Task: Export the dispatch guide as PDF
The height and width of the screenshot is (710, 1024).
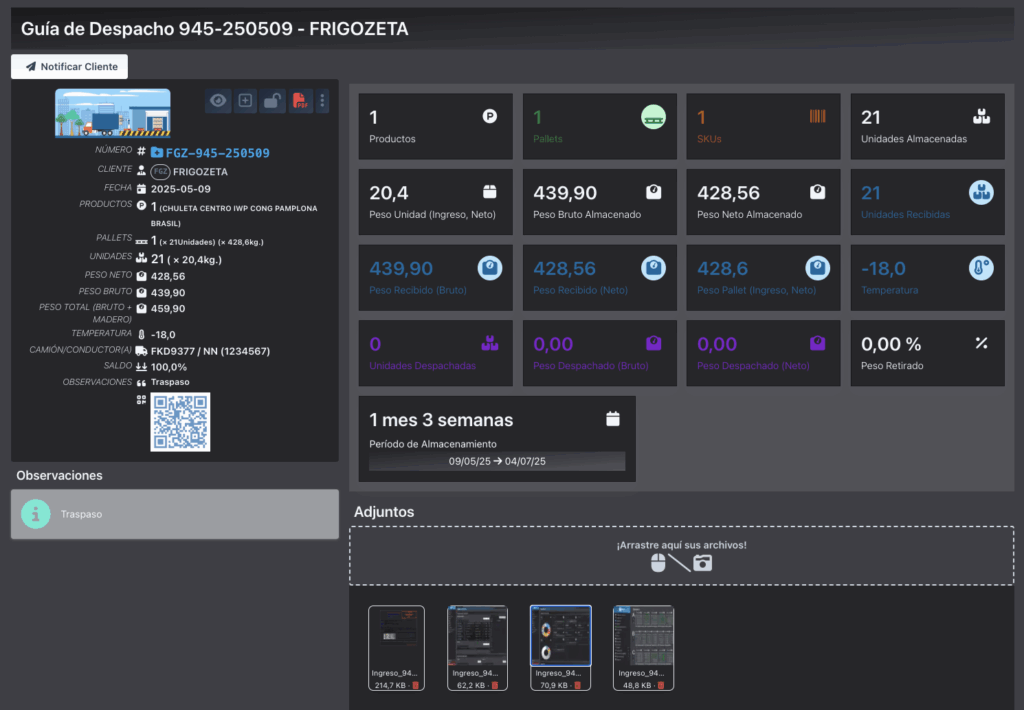Action: coord(300,101)
